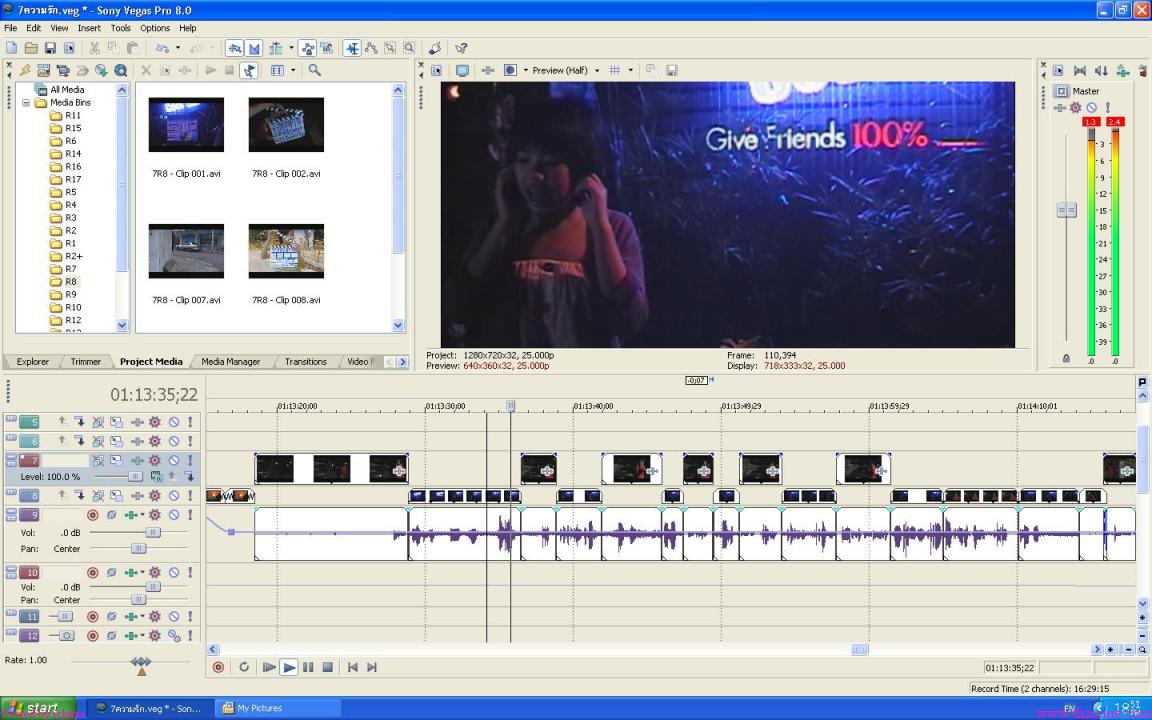The image size is (1152, 720).
Task: Solo audio track 10
Action: [190, 572]
